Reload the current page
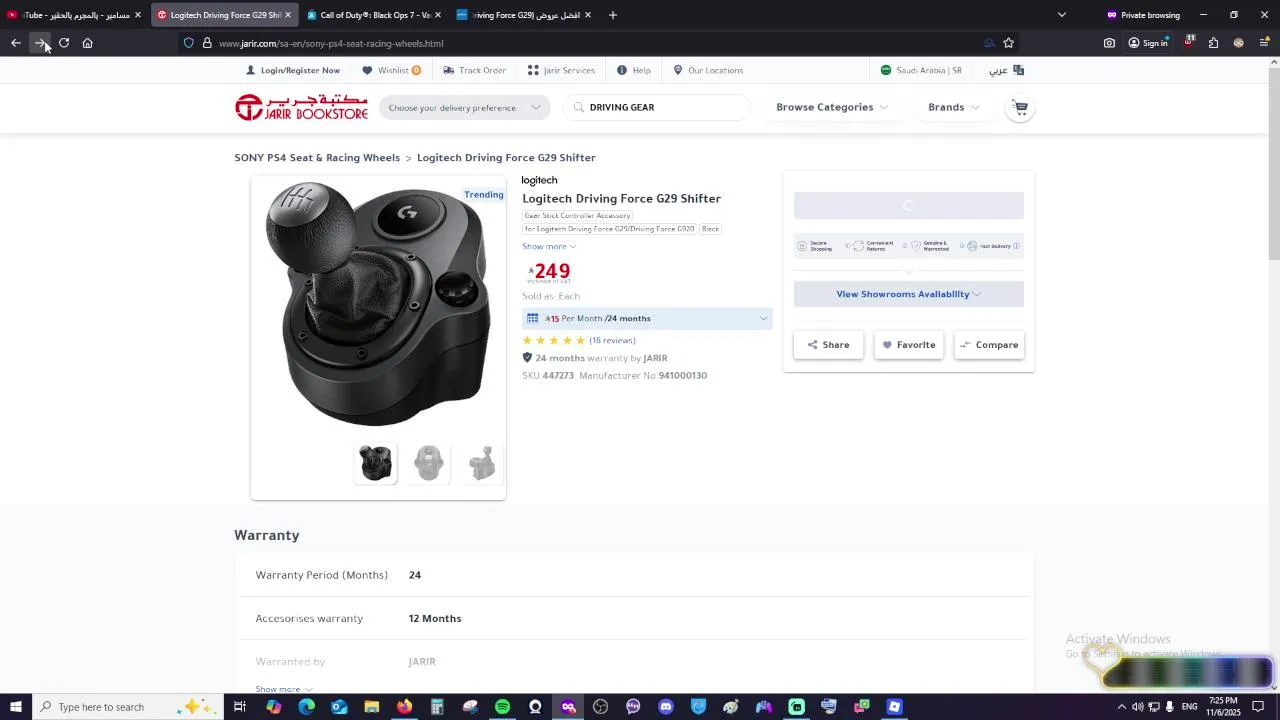Image resolution: width=1280 pixels, height=720 pixels. 64,43
